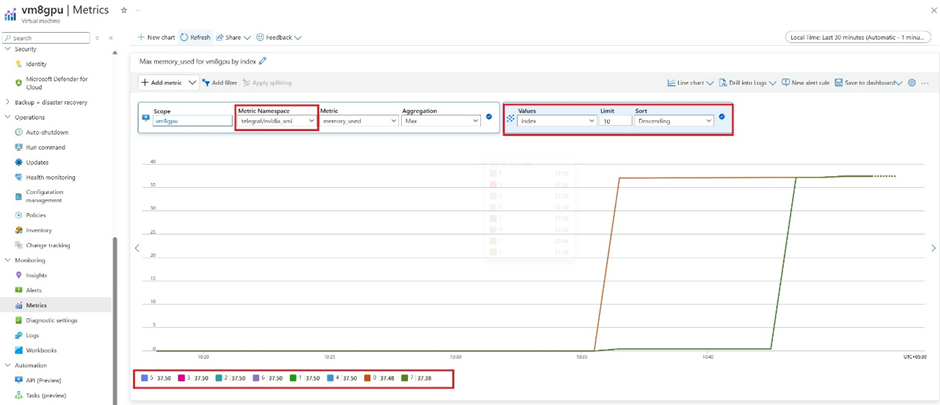Open the Aggregation Max dropdown
This screenshot has width=940, height=405.
click(441, 121)
